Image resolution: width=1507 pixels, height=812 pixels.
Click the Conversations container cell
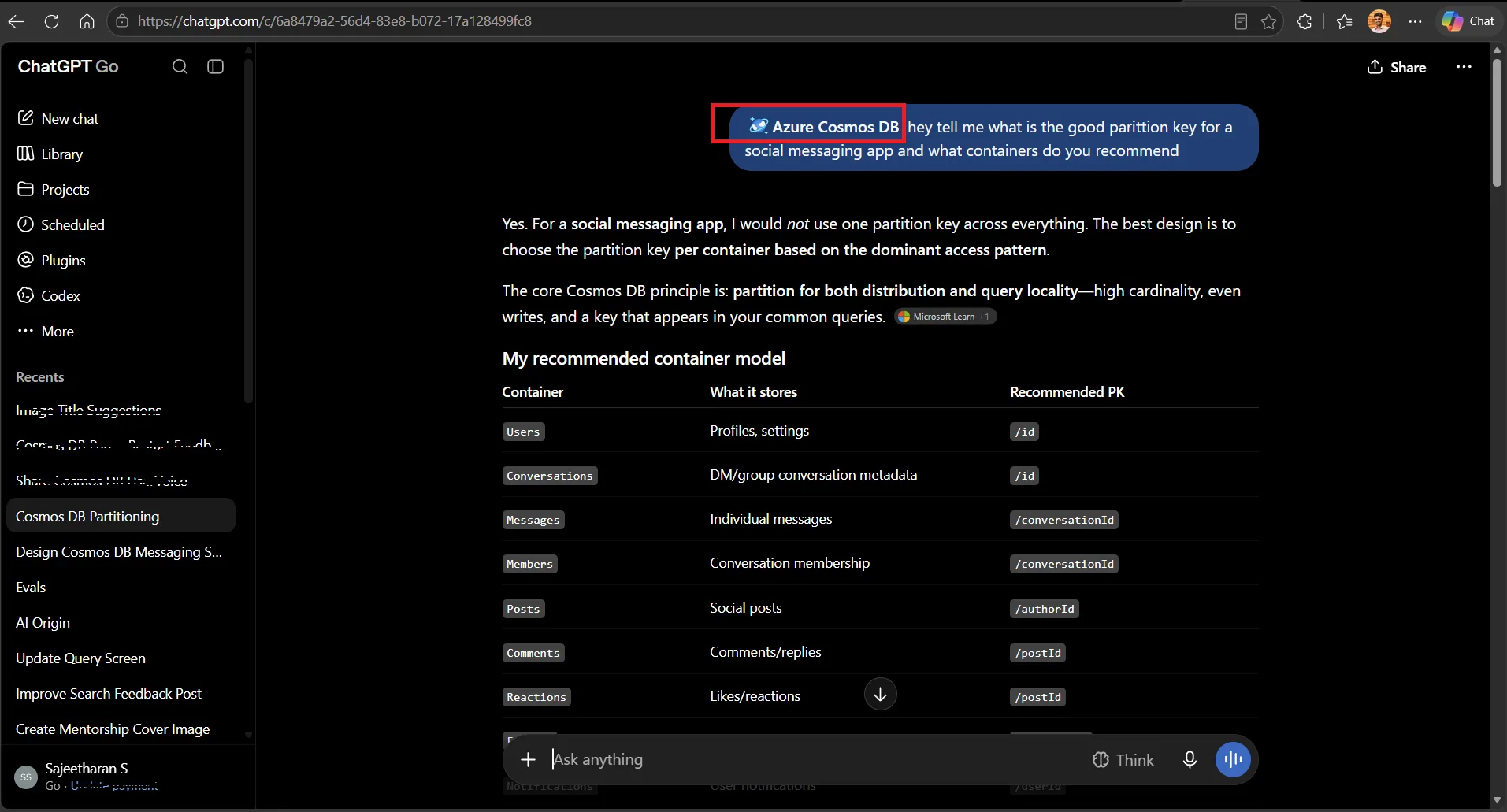tap(549, 476)
